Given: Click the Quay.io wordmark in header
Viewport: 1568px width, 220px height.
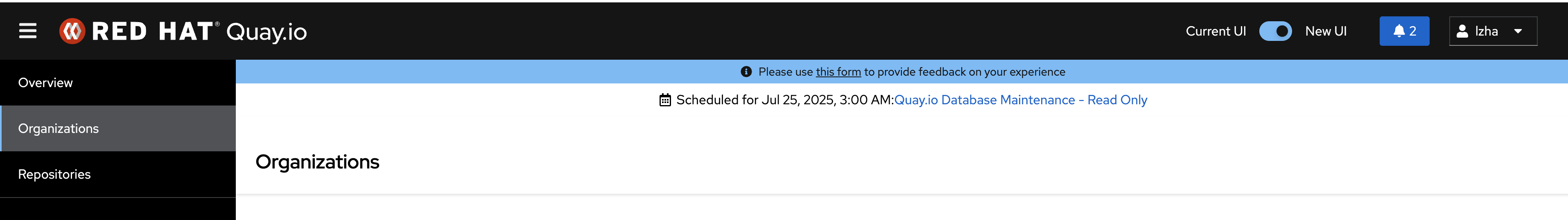Looking at the screenshot, I should pyautogui.click(x=267, y=31).
